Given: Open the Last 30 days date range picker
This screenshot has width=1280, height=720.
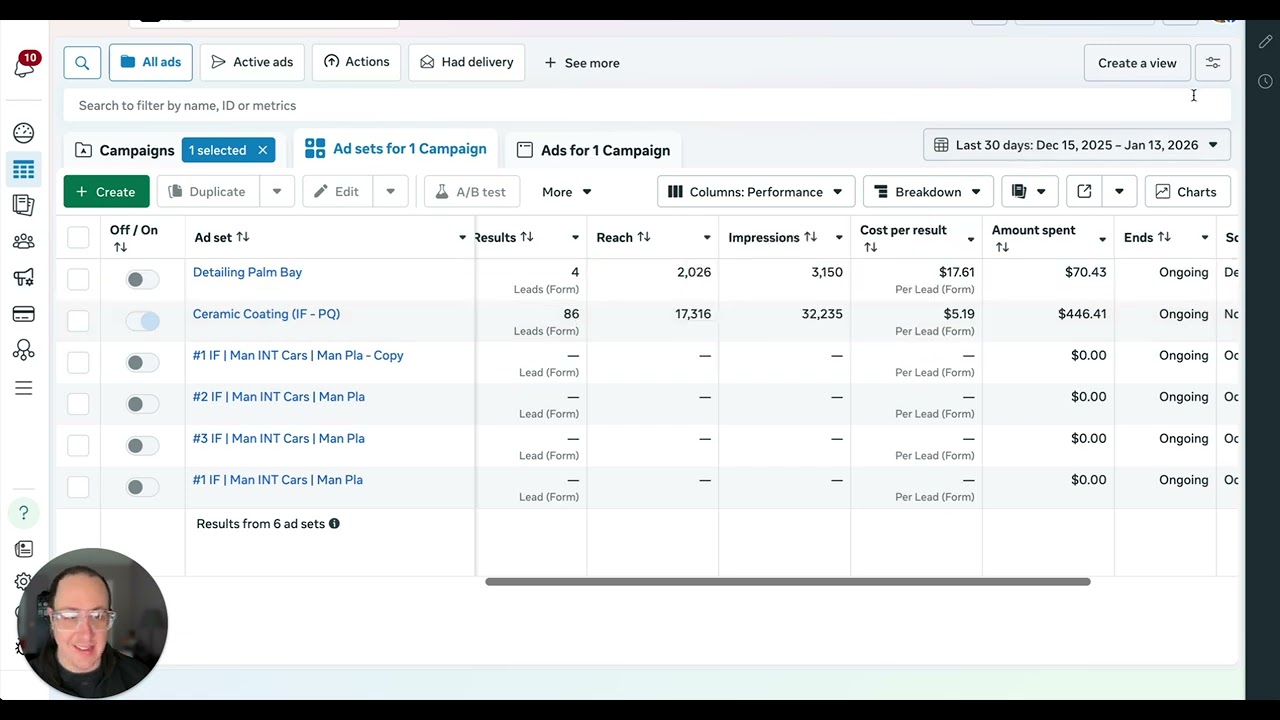Looking at the screenshot, I should pos(1076,145).
